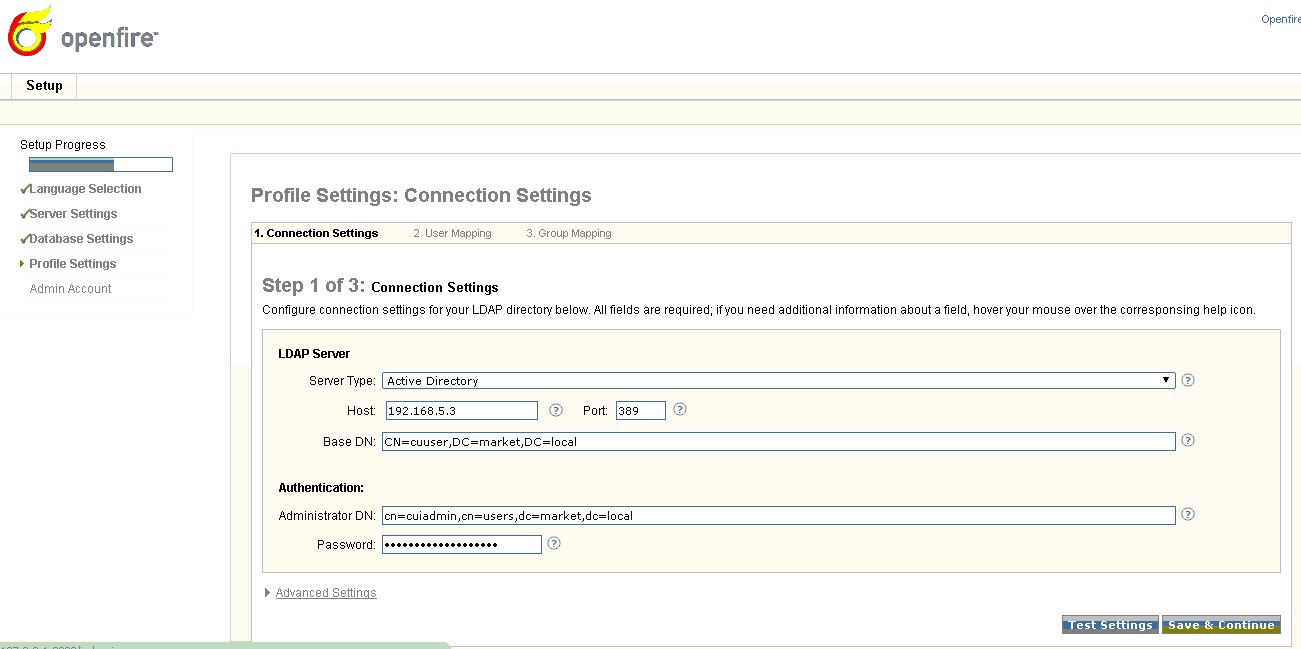Click the Setup Progress label
The width and height of the screenshot is (1301, 649).
[63, 145]
